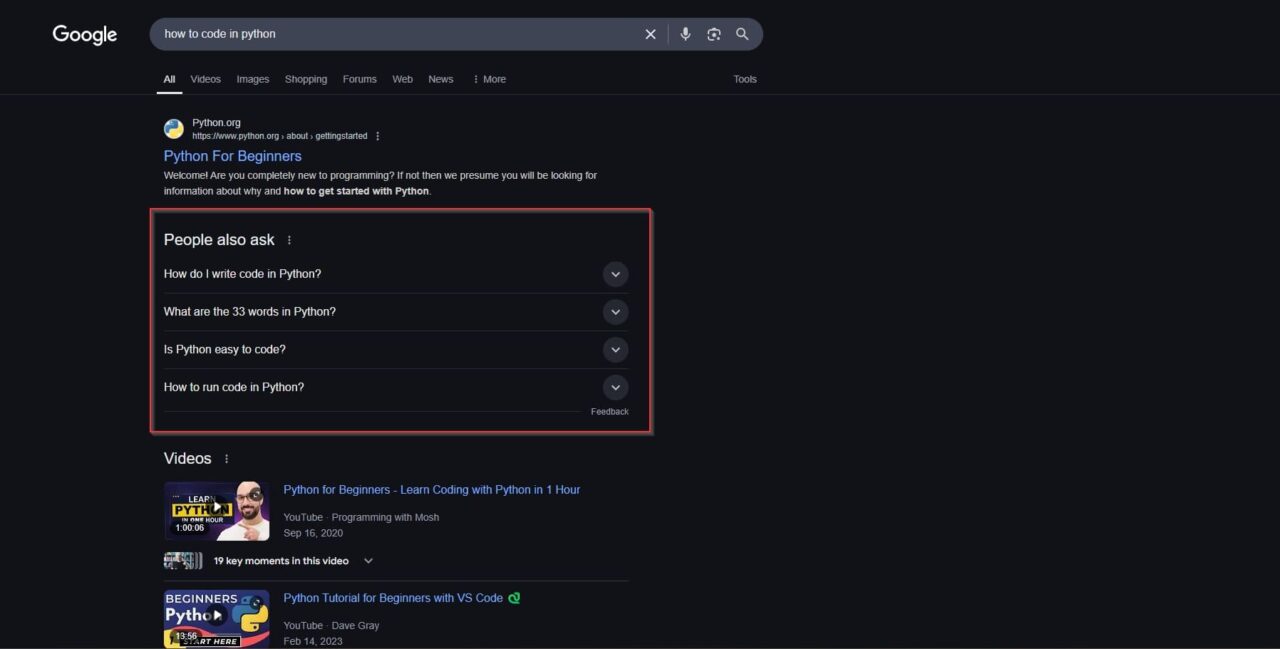Image resolution: width=1280 pixels, height=649 pixels.
Task: Click the Python.org site favicon
Action: click(x=173, y=128)
